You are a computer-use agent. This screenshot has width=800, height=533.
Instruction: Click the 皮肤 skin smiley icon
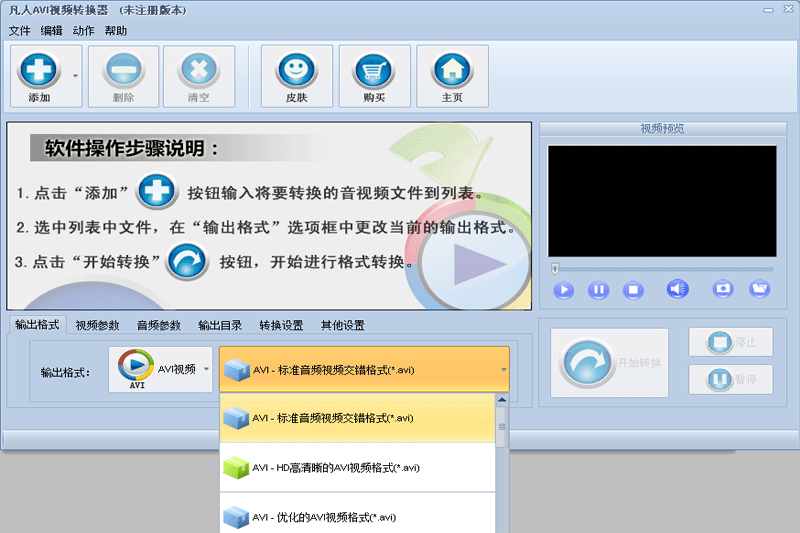click(296, 70)
